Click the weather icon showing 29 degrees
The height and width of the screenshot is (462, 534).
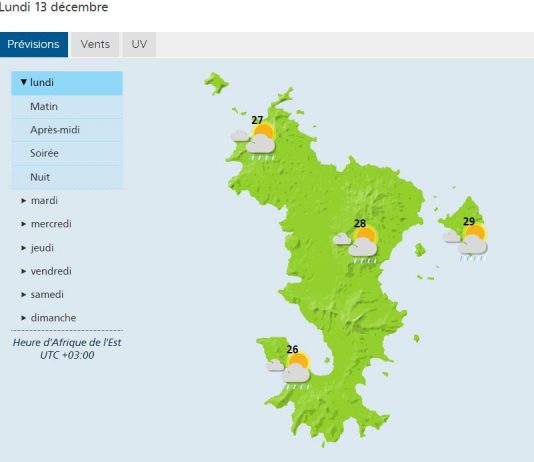[x=465, y=243]
